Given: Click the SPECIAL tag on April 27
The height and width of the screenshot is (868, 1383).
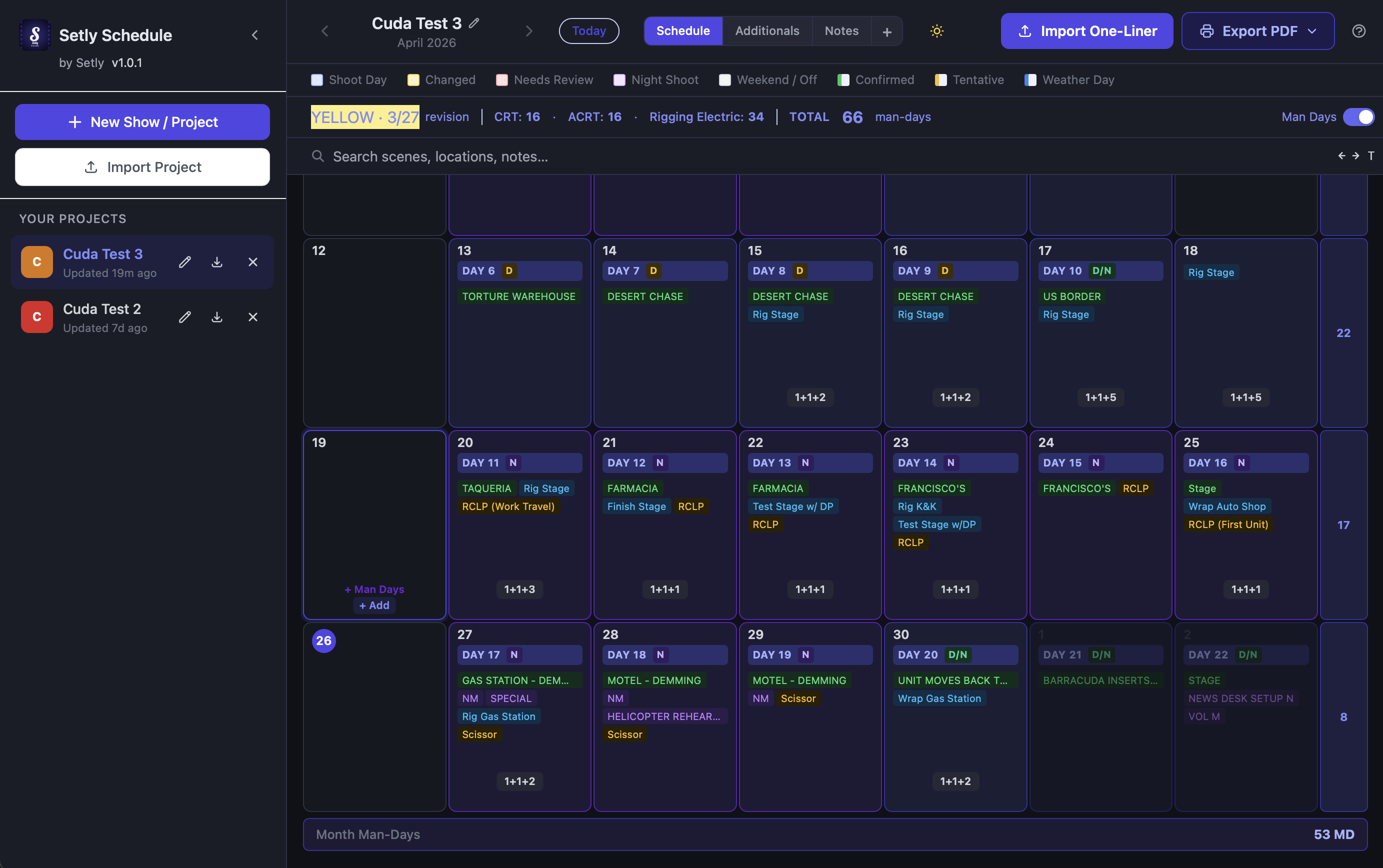Looking at the screenshot, I should point(510,698).
